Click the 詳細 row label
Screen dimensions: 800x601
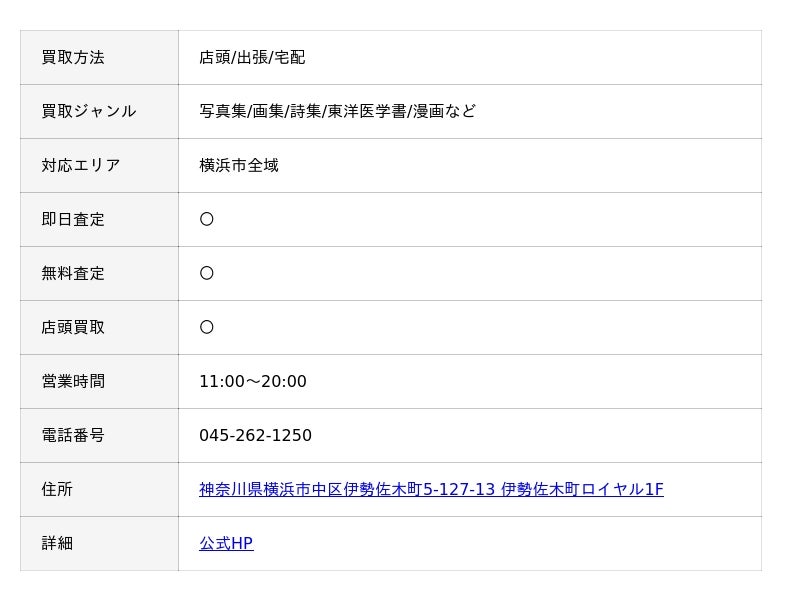[57, 543]
